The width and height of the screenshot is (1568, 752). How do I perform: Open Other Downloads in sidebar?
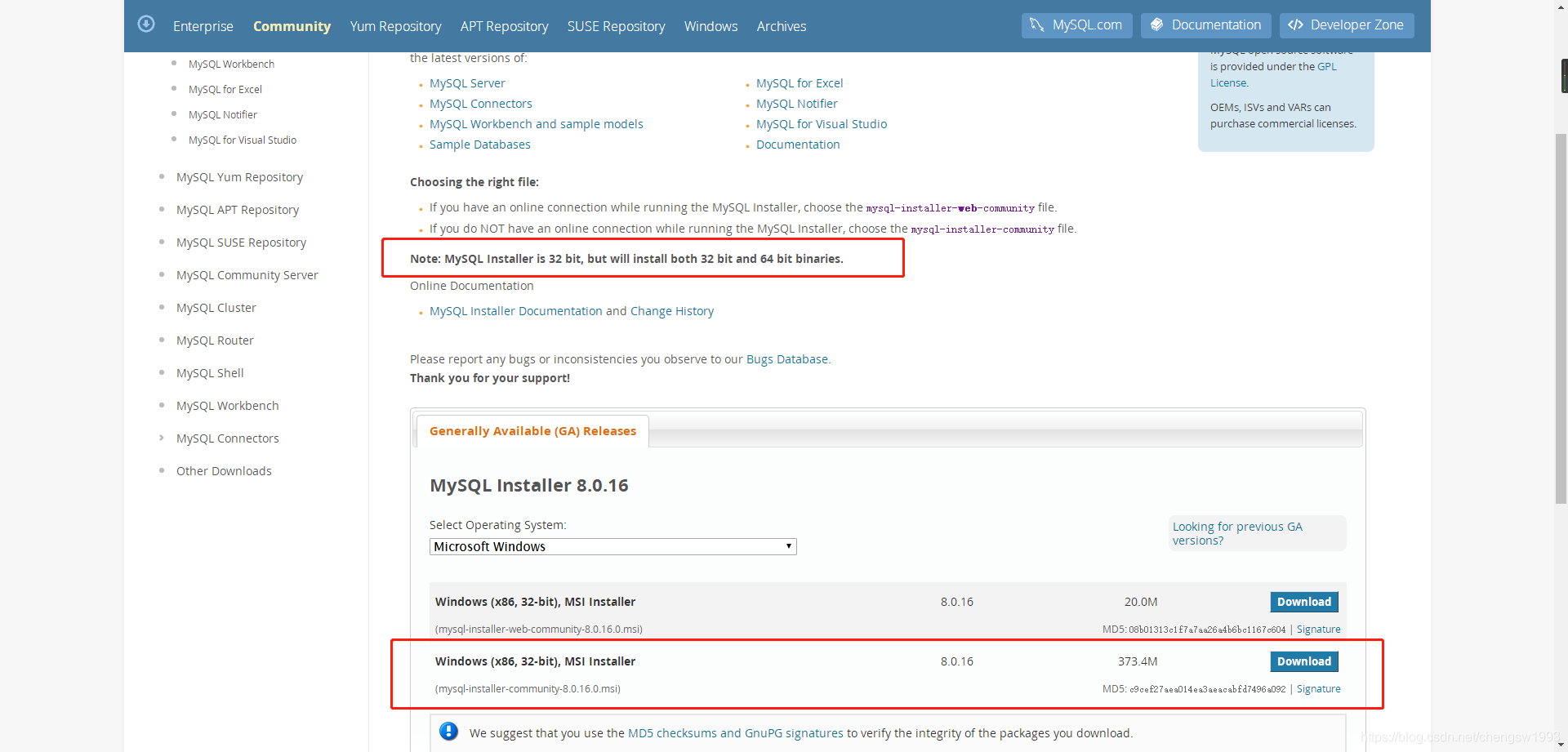pos(224,471)
